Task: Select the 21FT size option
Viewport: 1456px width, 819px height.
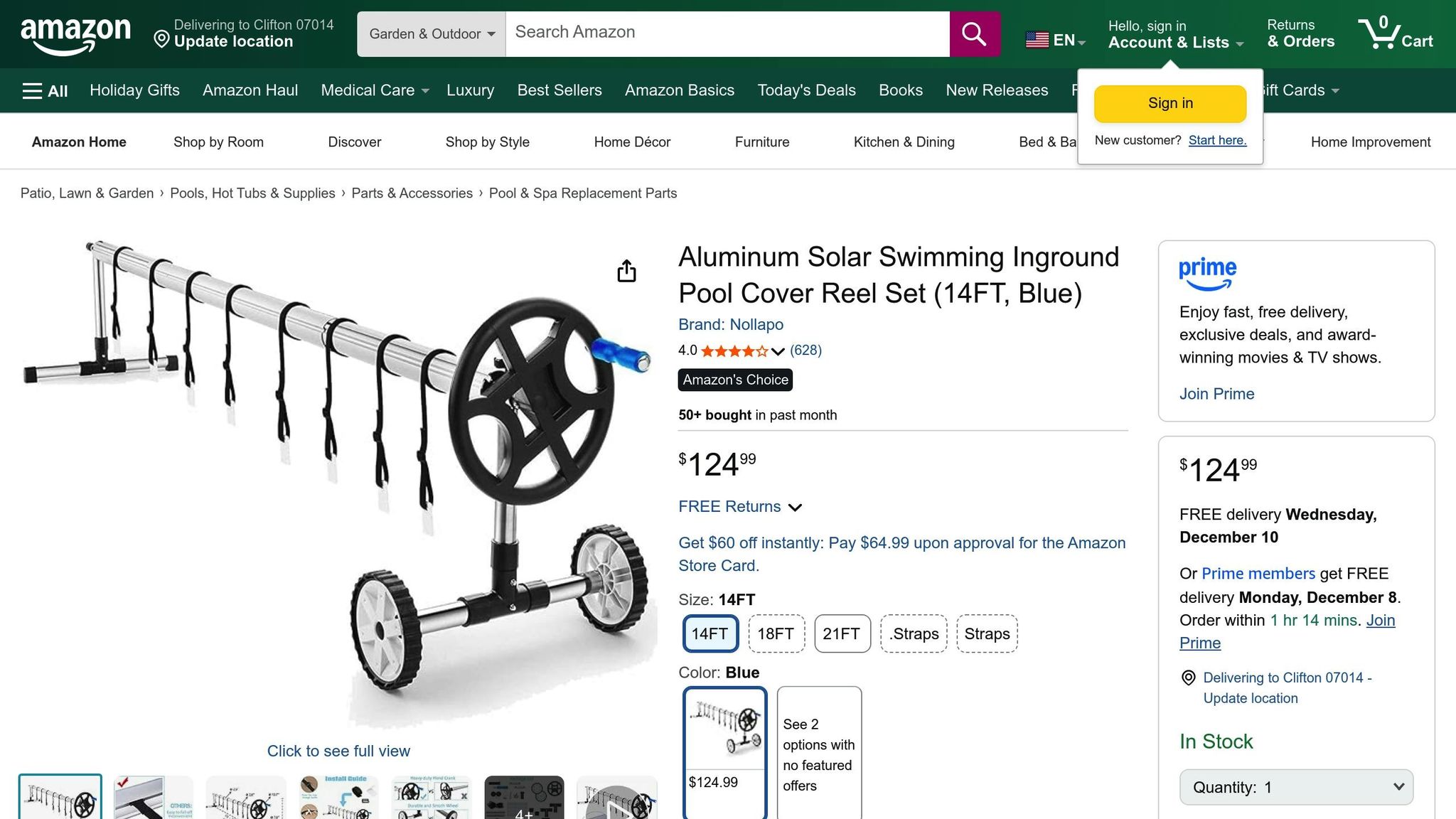Action: pyautogui.click(x=842, y=633)
